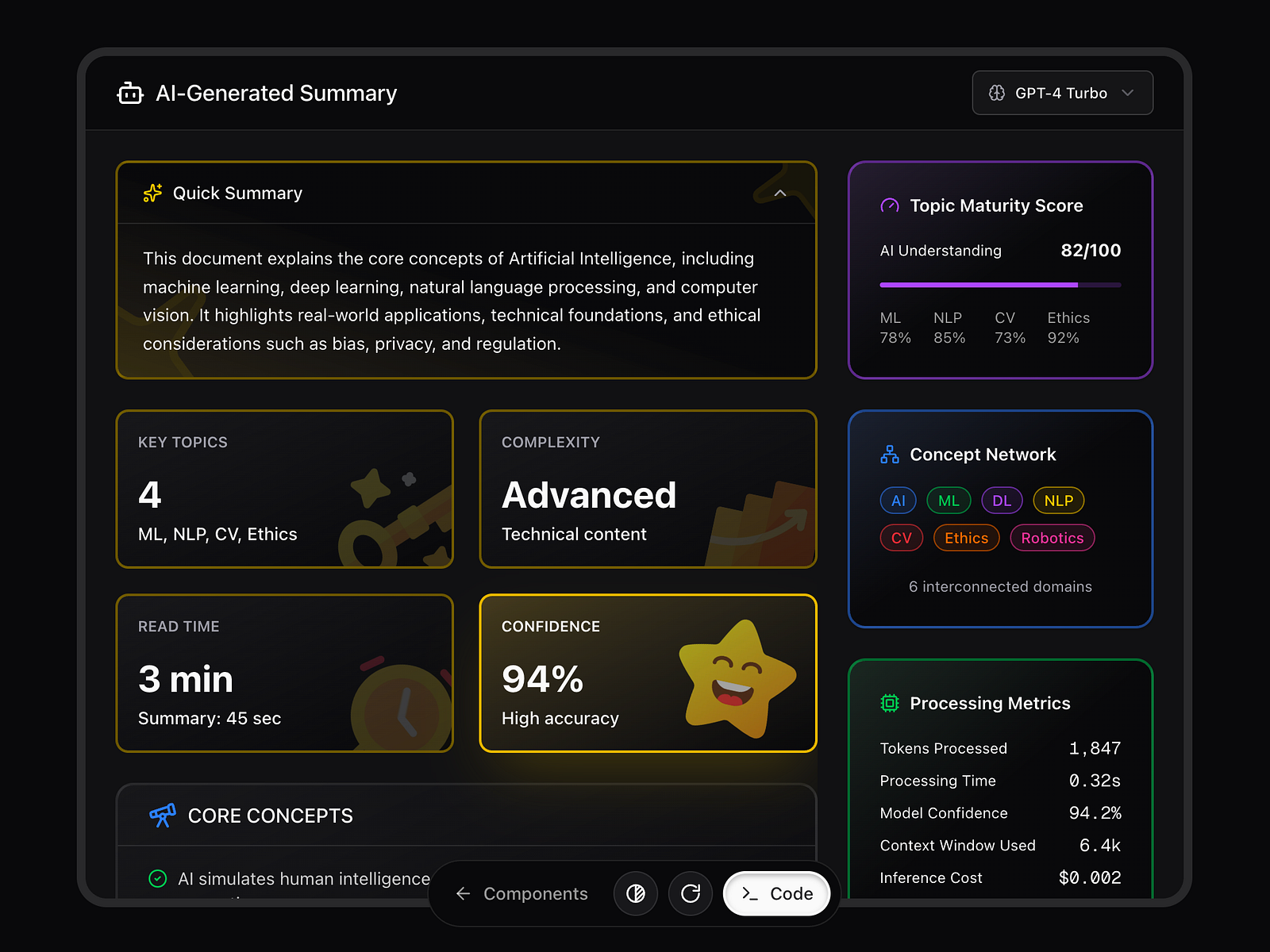Open the GPT-4 Turbo model dropdown
Viewport: 1270px width, 952px height.
(x=1062, y=93)
